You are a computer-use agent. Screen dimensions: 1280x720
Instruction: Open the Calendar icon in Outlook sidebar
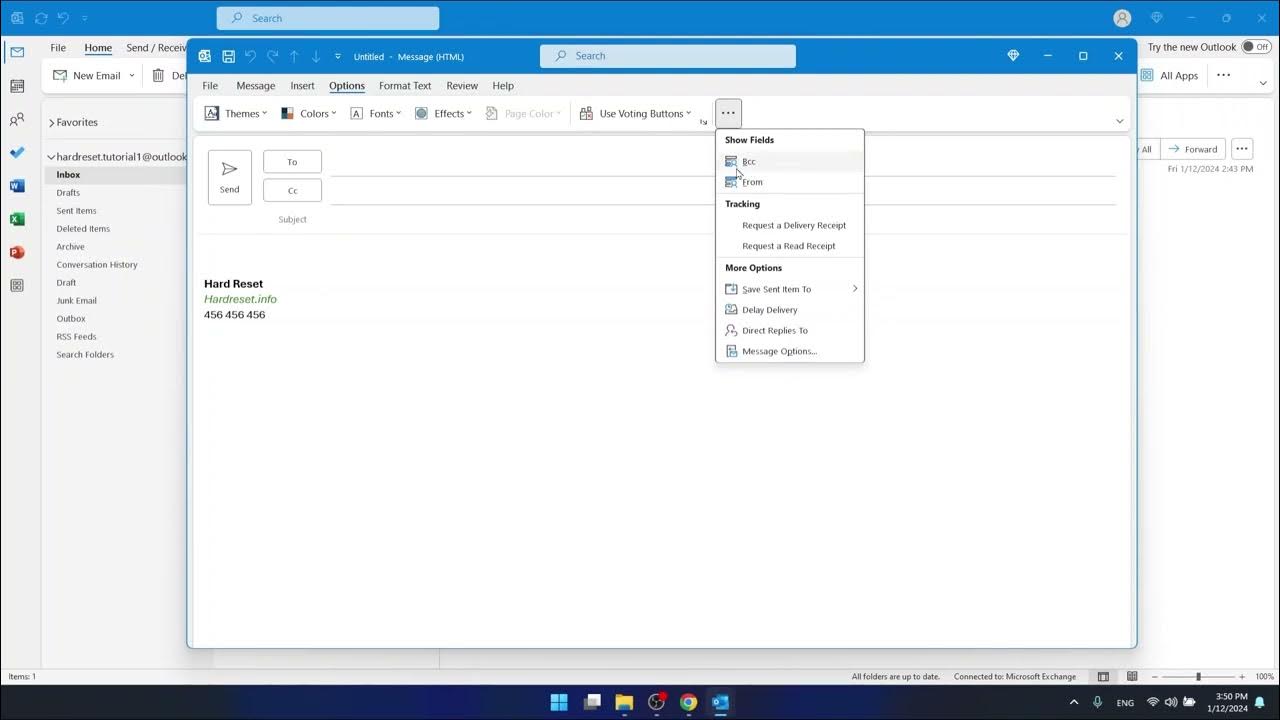16,85
